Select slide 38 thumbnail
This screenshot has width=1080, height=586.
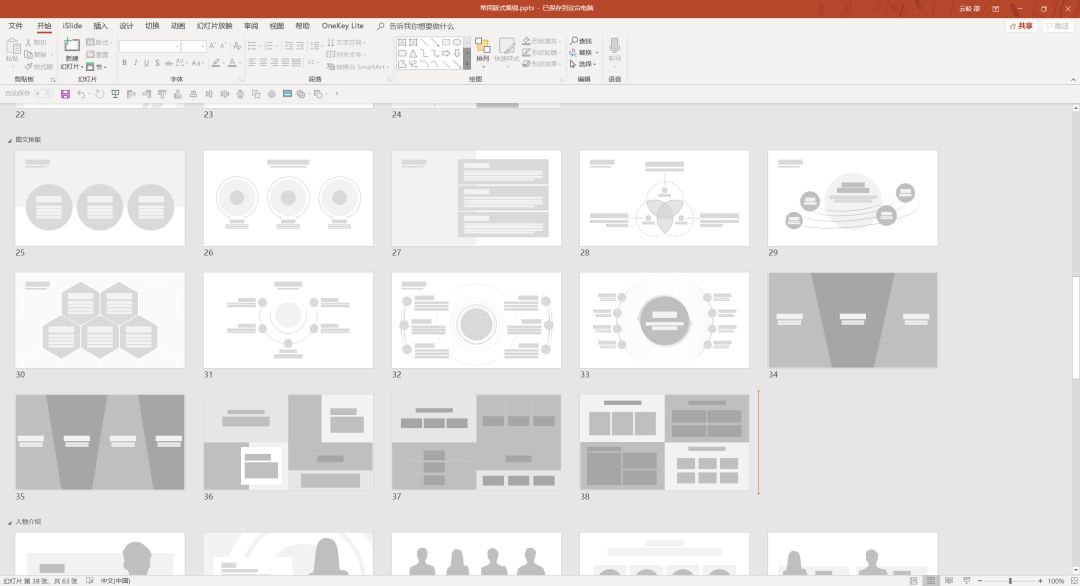tap(664, 442)
